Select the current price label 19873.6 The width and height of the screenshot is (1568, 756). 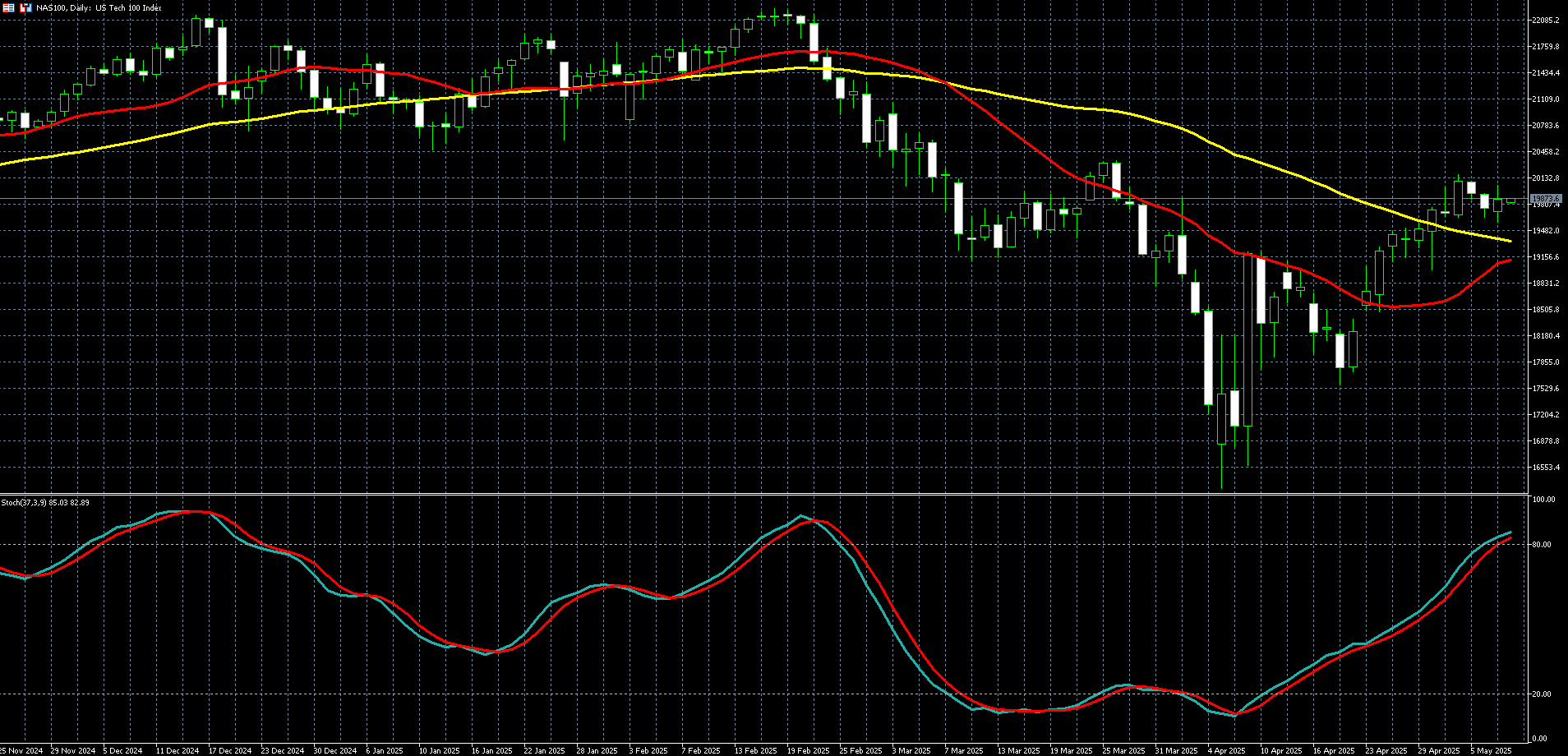[1546, 199]
